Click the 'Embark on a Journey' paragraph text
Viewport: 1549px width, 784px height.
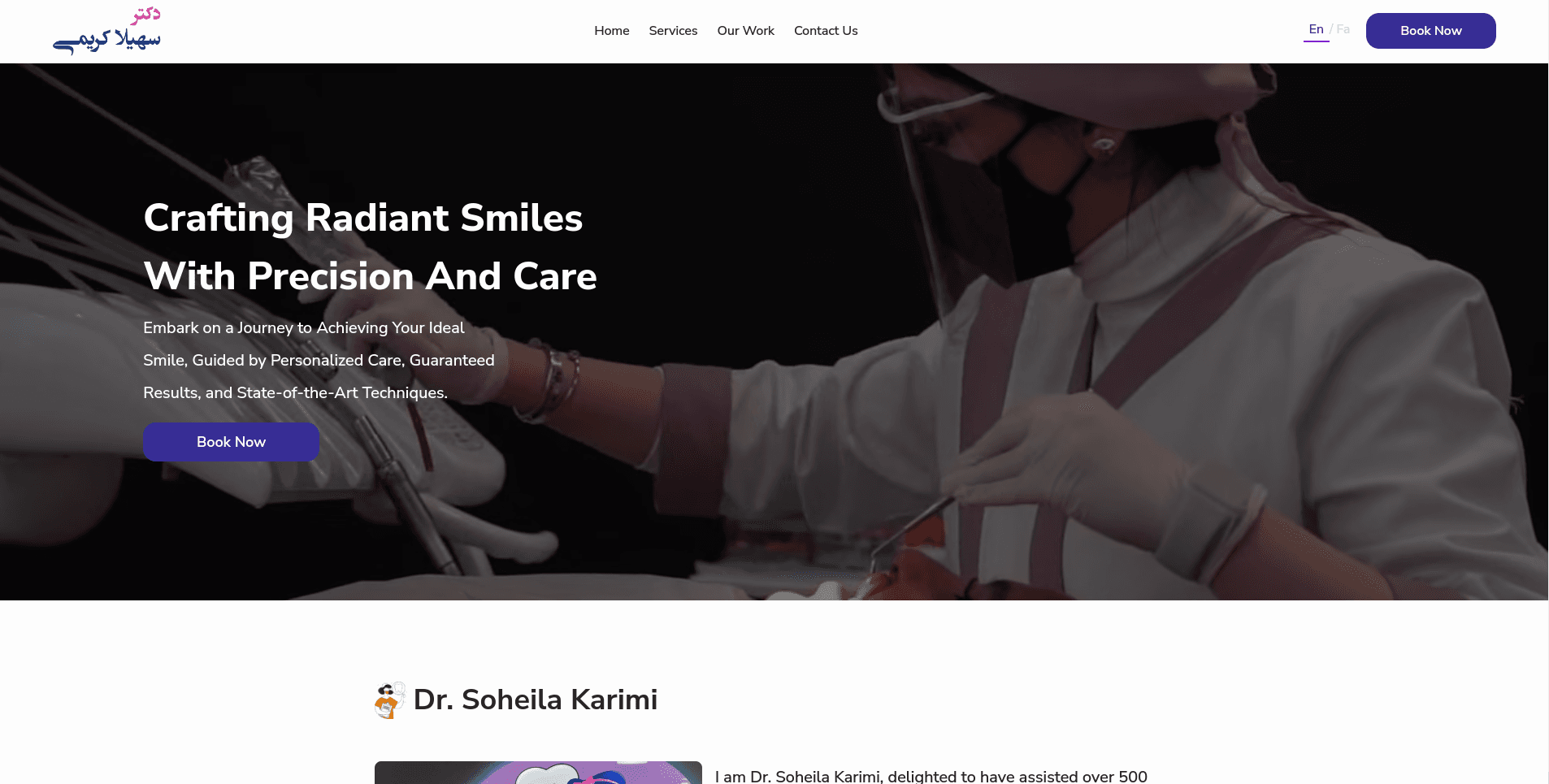point(319,360)
